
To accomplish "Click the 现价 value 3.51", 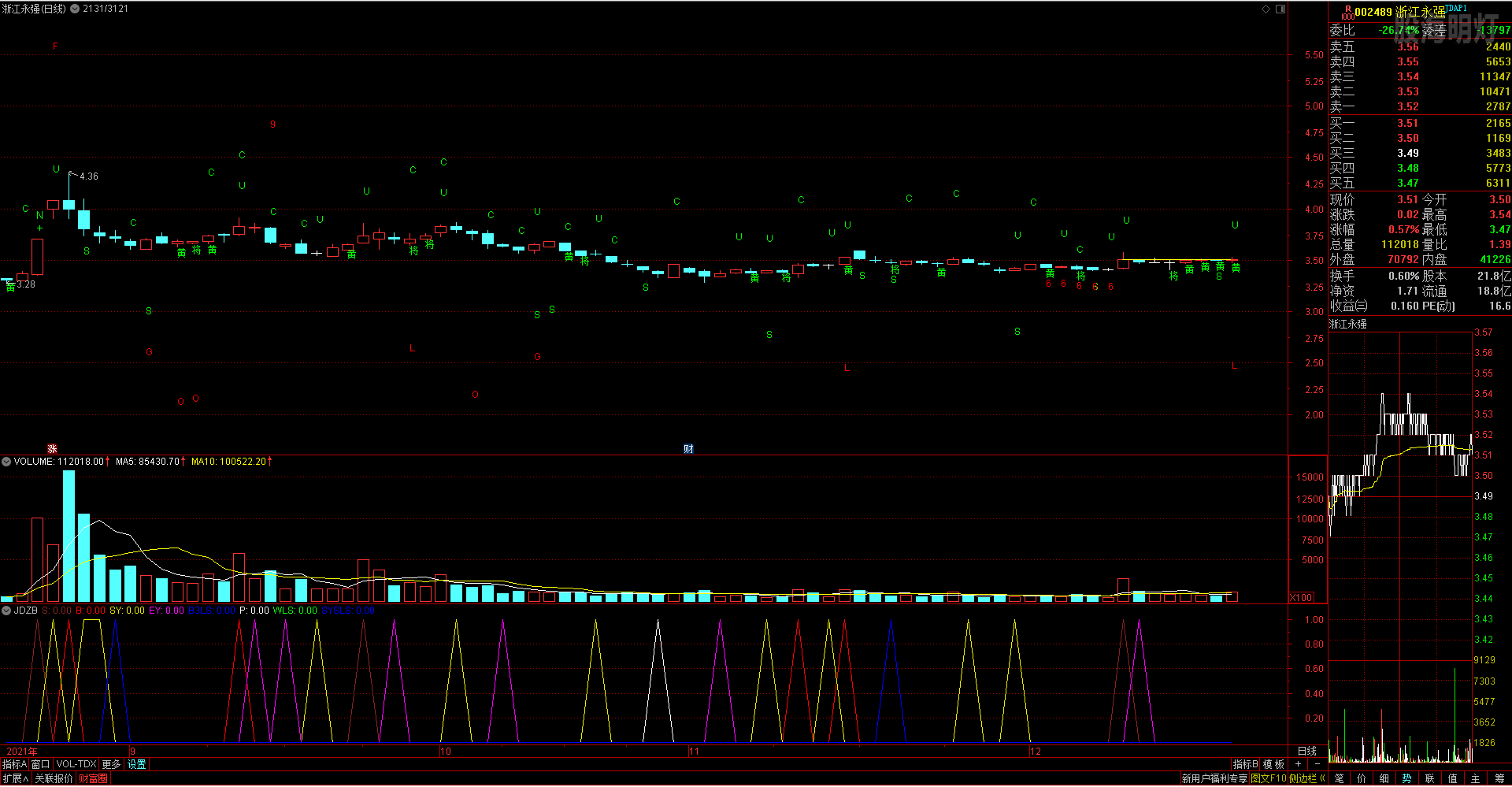I will click(1408, 199).
